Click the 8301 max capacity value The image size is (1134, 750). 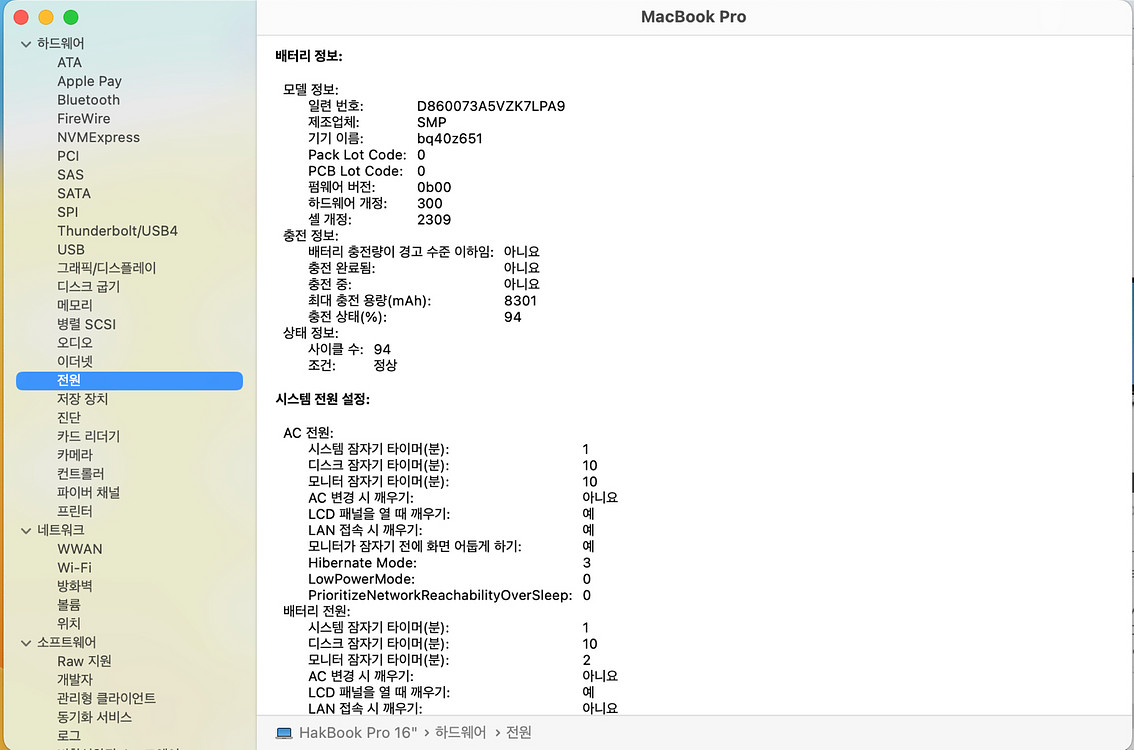pos(520,301)
